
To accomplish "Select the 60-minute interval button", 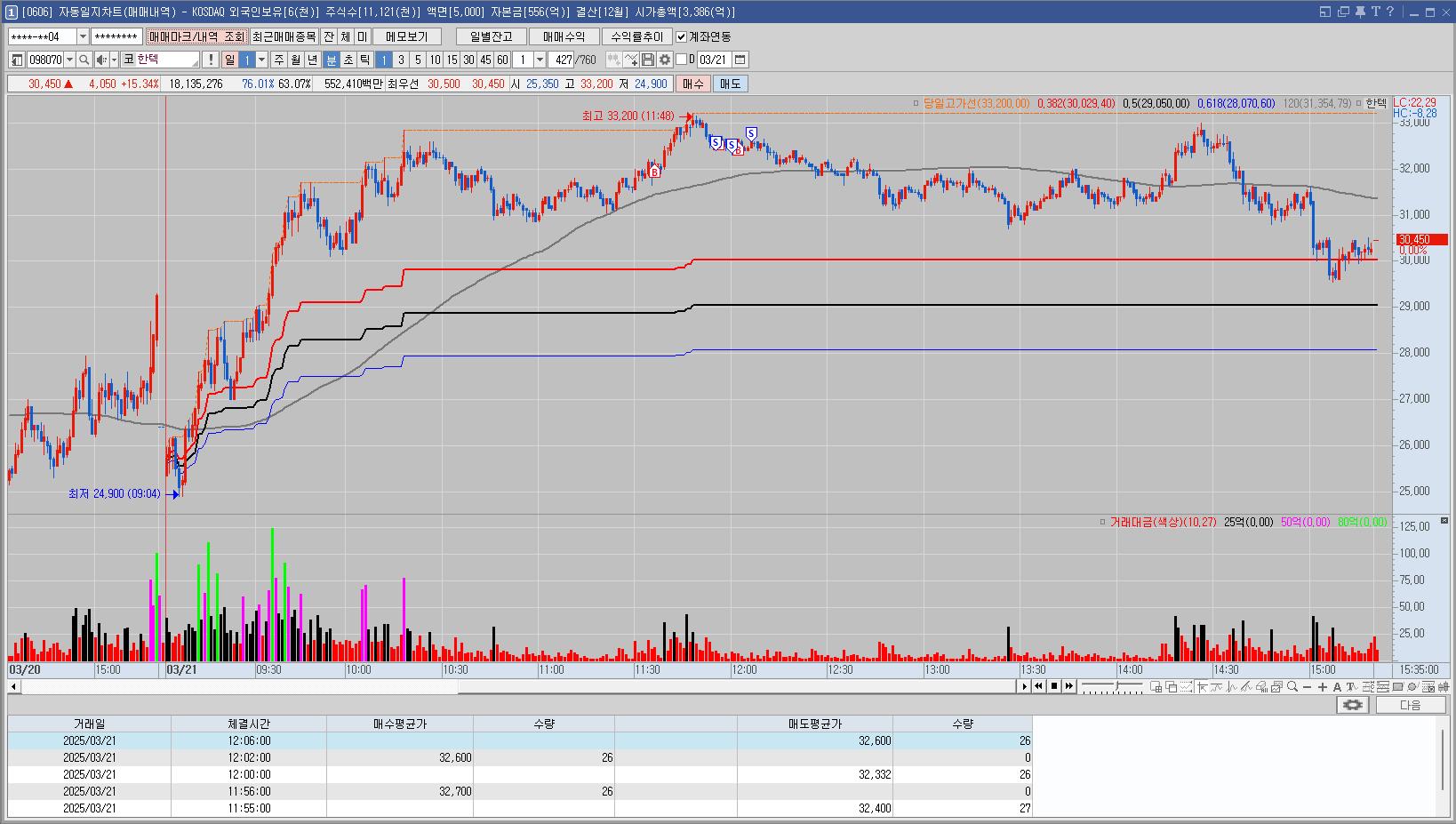I will pyautogui.click(x=502, y=60).
